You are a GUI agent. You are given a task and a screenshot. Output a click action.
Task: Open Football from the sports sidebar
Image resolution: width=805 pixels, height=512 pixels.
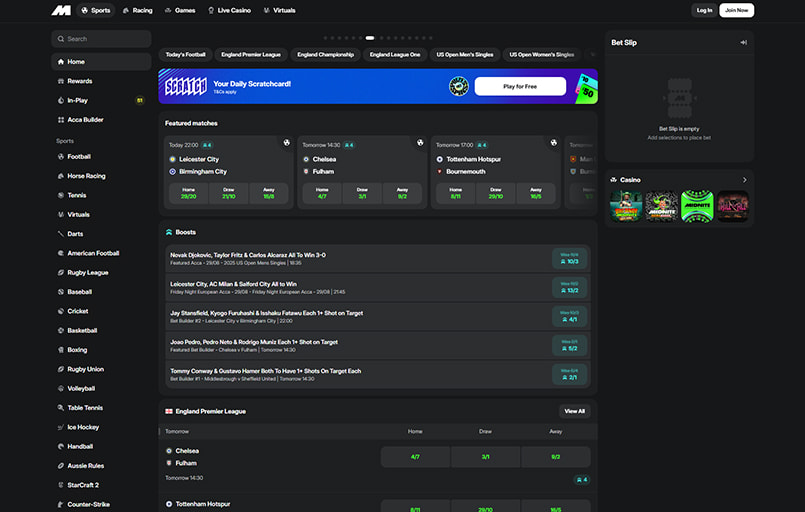(x=79, y=156)
